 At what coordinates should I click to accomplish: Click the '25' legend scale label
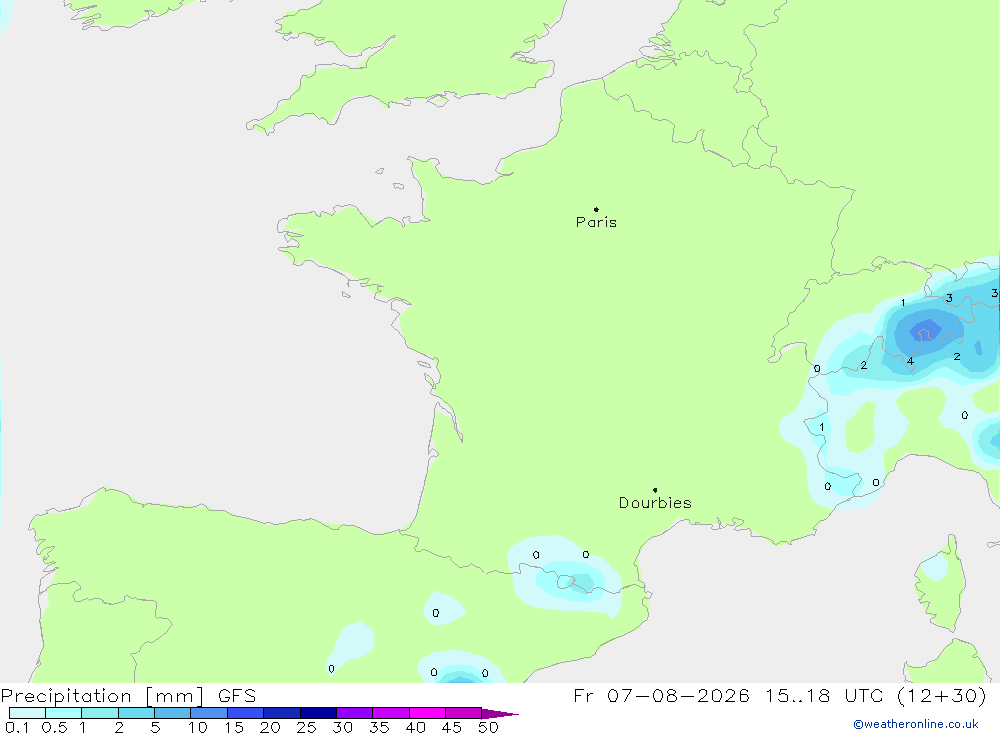pos(307,727)
